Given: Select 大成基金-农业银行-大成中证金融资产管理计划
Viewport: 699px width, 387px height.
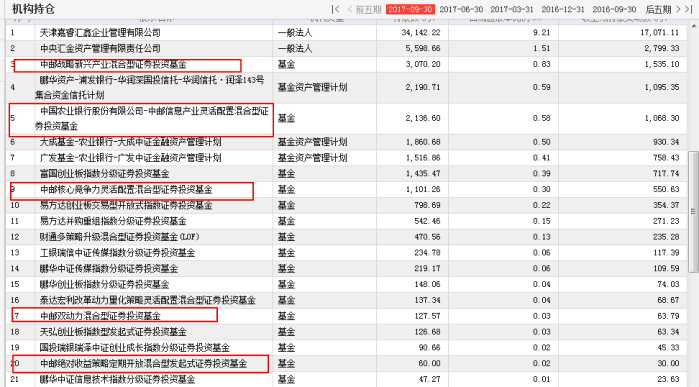Looking at the screenshot, I should pyautogui.click(x=130, y=142).
